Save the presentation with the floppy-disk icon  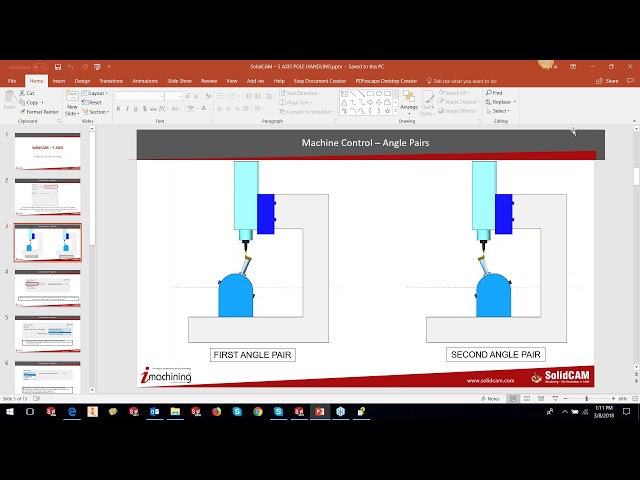58,67
